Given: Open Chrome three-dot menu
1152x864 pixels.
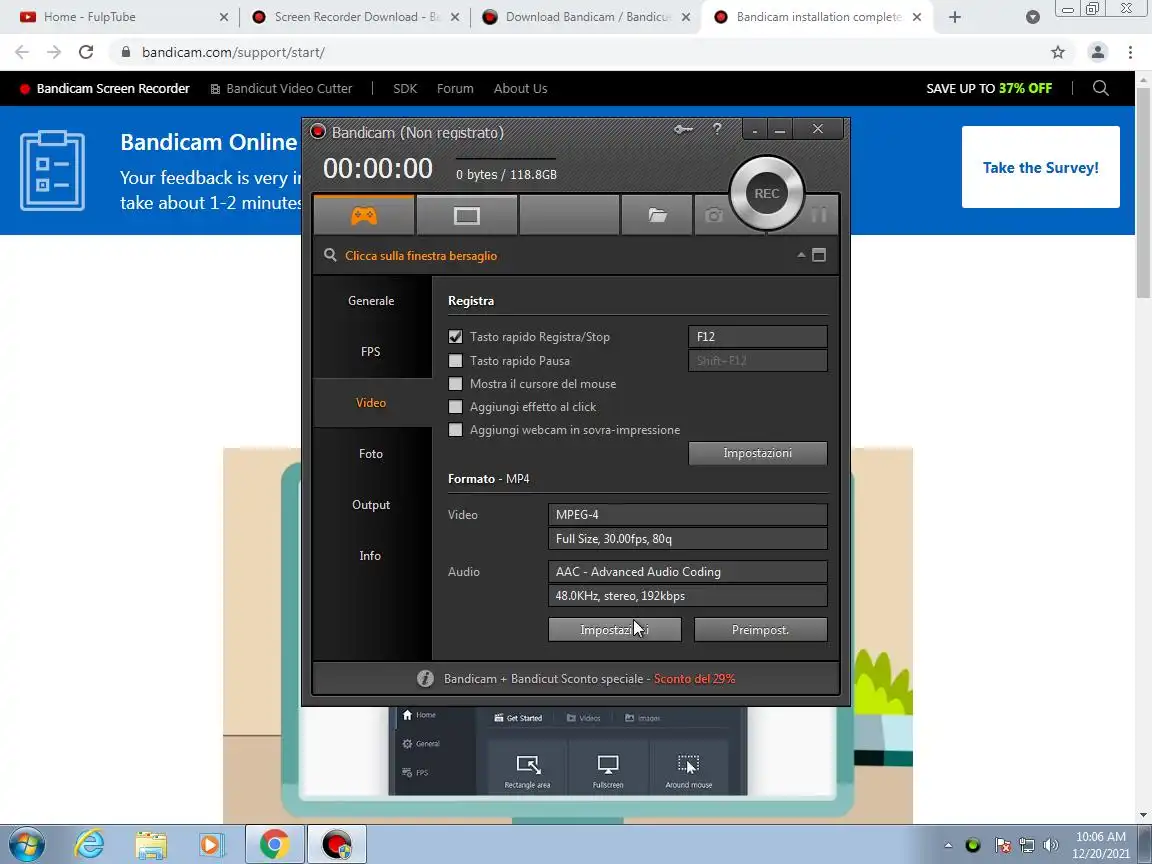Looking at the screenshot, I should click(x=1130, y=52).
